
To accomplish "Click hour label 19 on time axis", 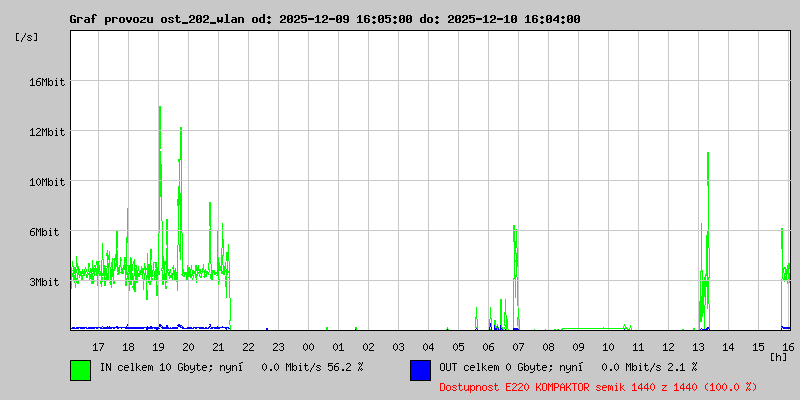I will pos(159,347).
